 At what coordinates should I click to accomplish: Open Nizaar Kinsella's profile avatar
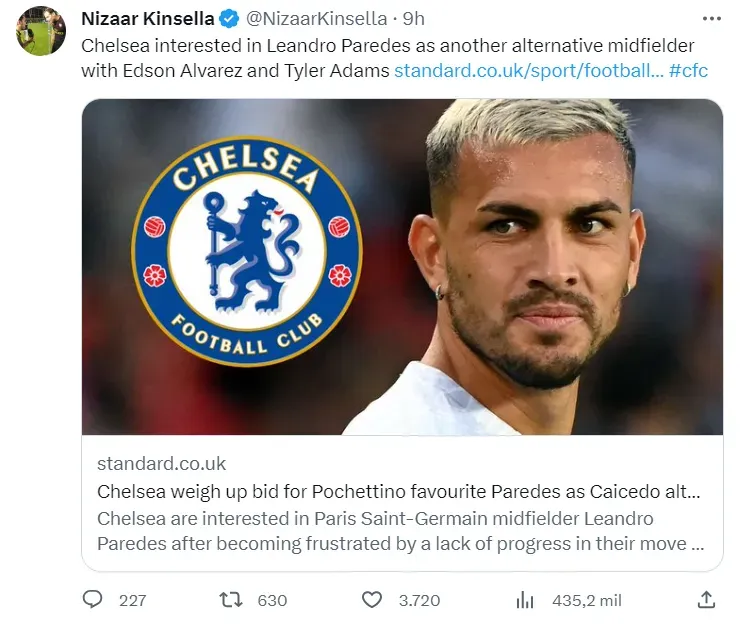point(41,30)
